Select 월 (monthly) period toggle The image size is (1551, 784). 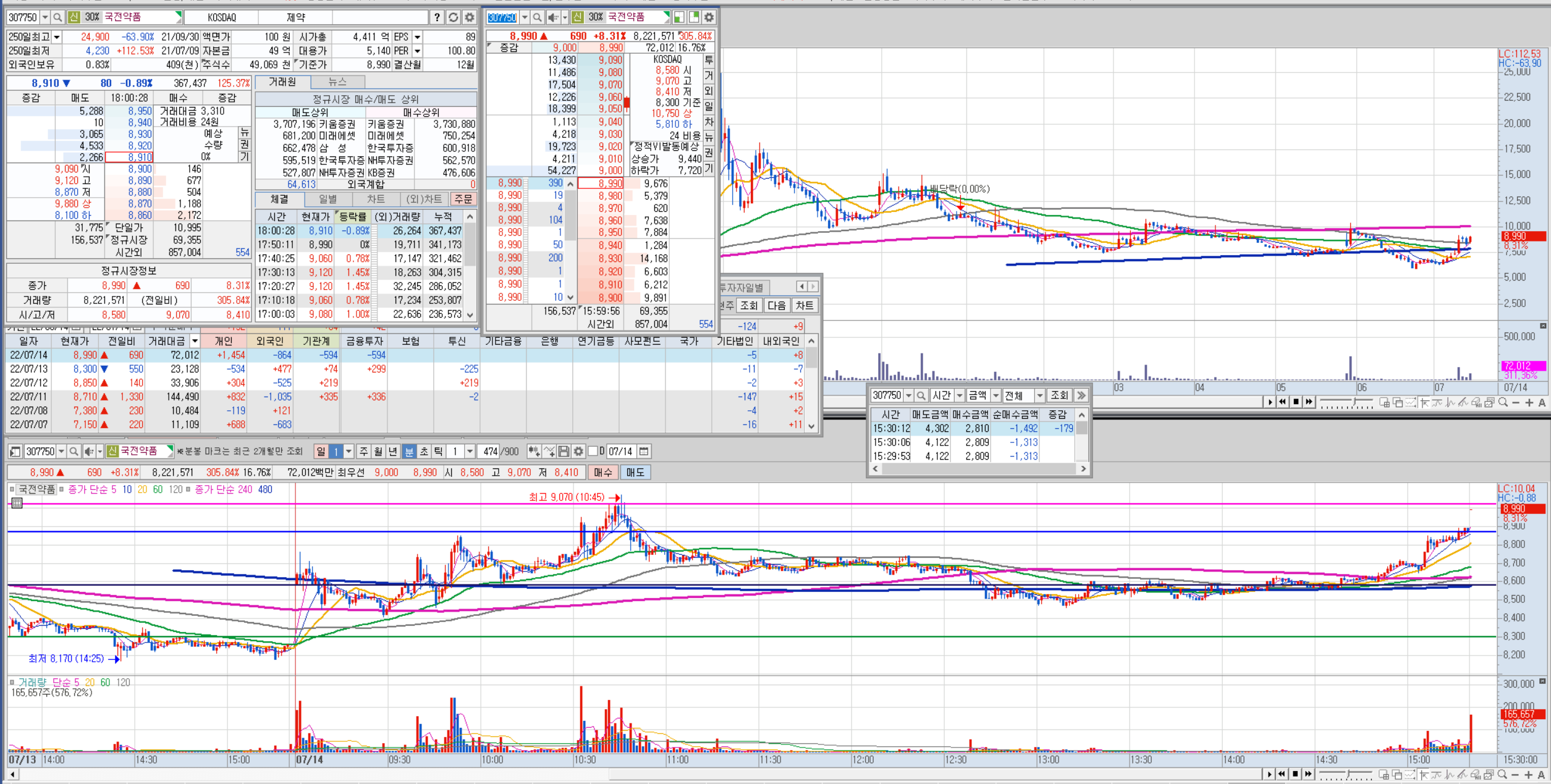pos(378,452)
